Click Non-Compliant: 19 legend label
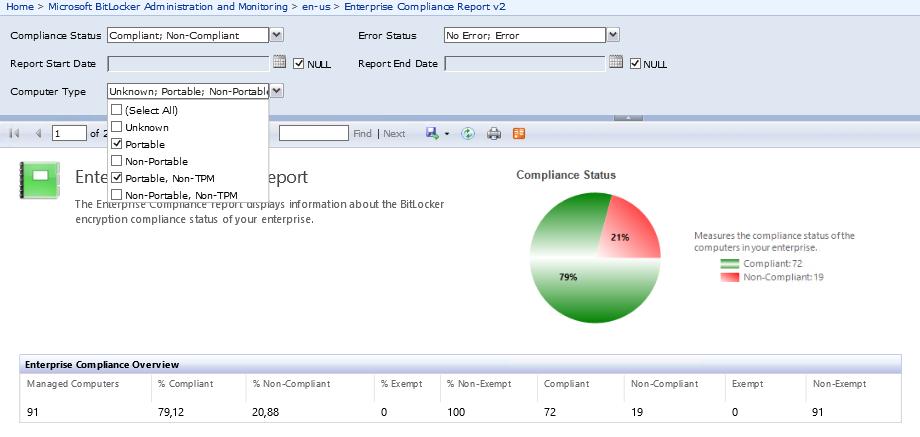920x437 pixels. (783, 277)
